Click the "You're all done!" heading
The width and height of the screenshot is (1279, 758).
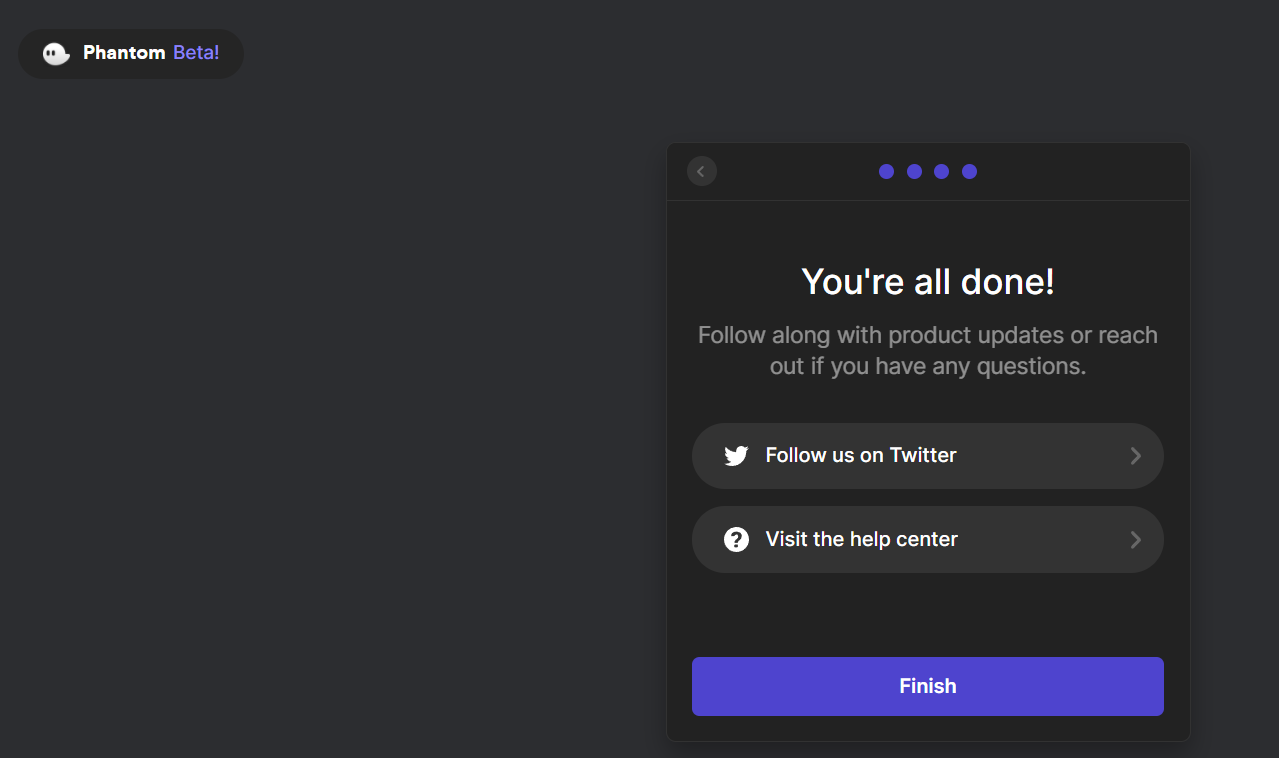[x=928, y=282]
